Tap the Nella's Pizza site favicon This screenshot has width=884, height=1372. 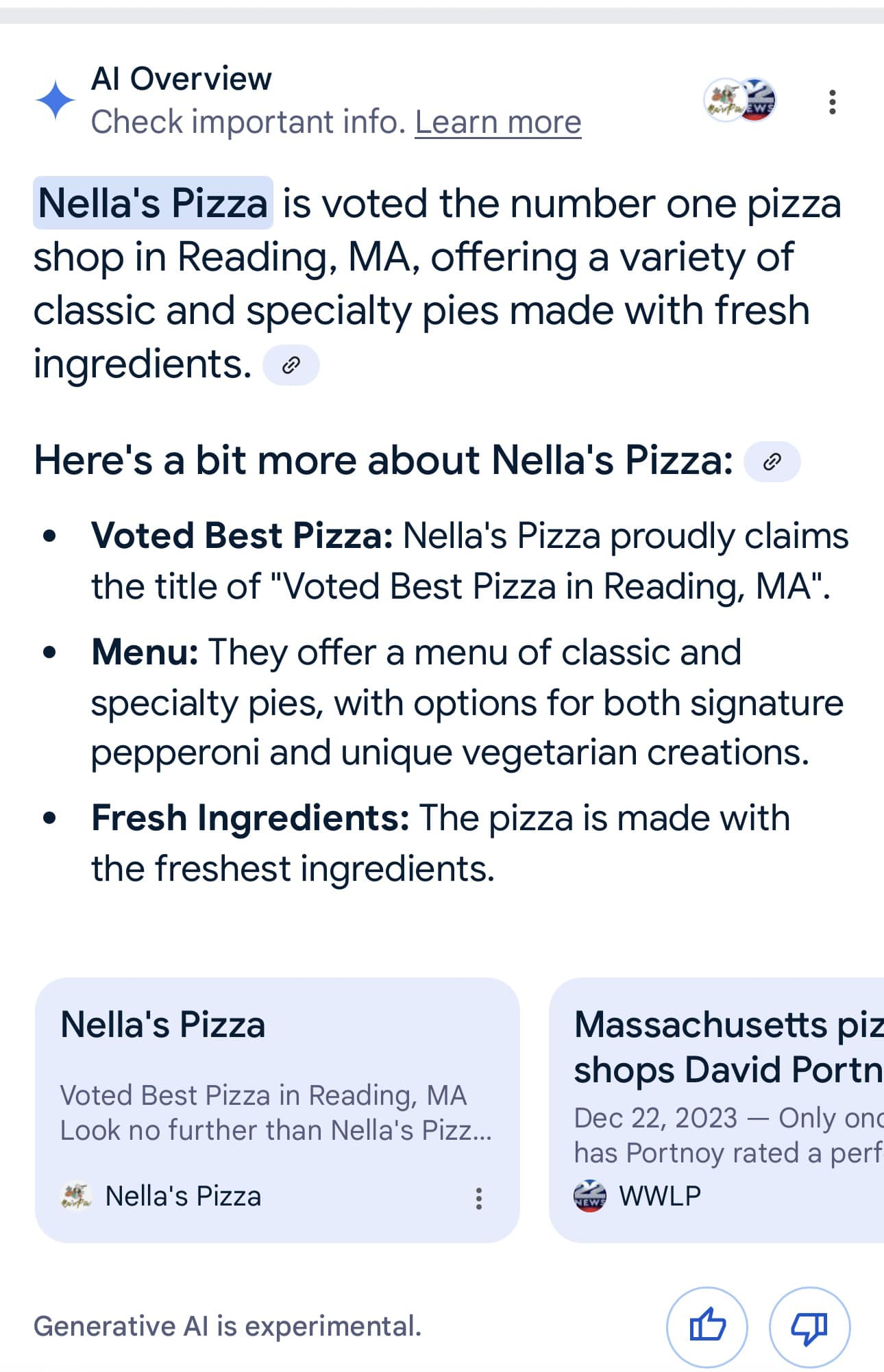pyautogui.click(x=76, y=1196)
